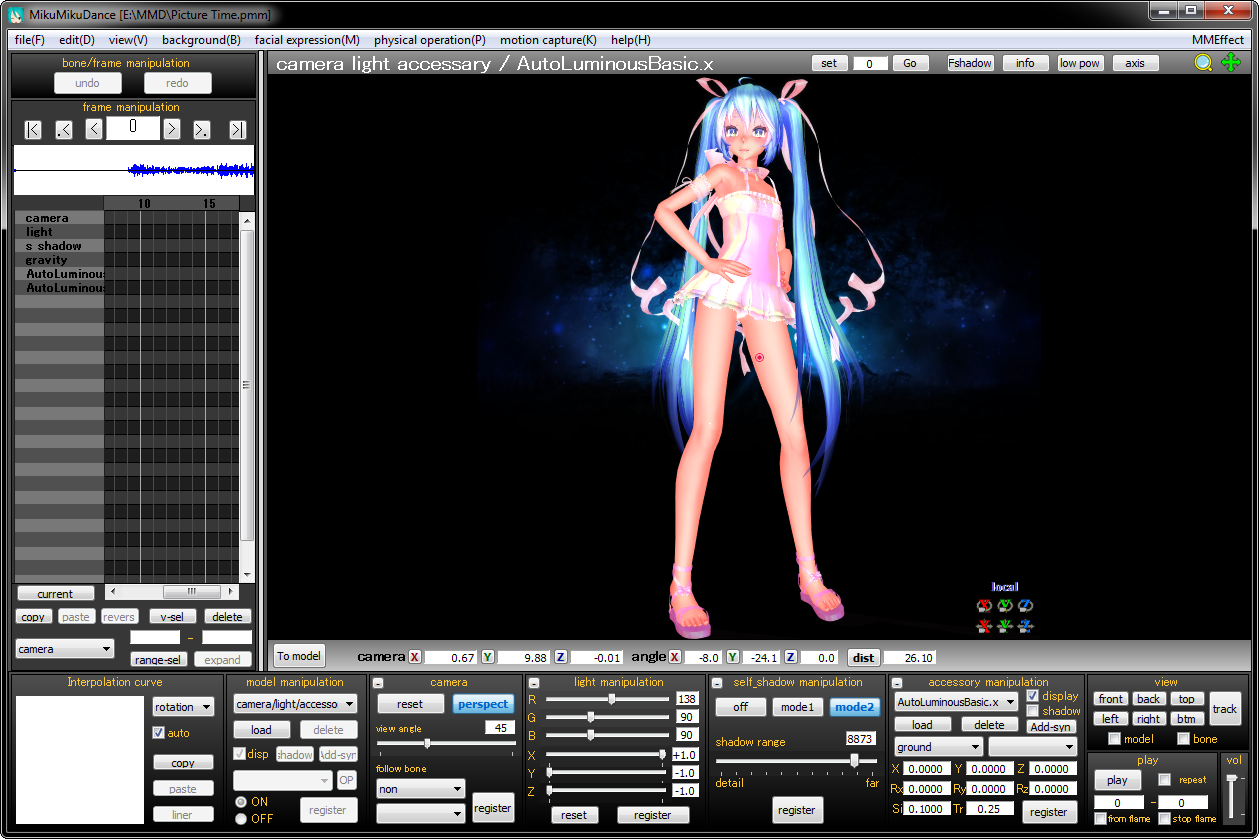The height and width of the screenshot is (839, 1259).
Task: Switch self shadow to mode1
Action: pyautogui.click(x=797, y=707)
